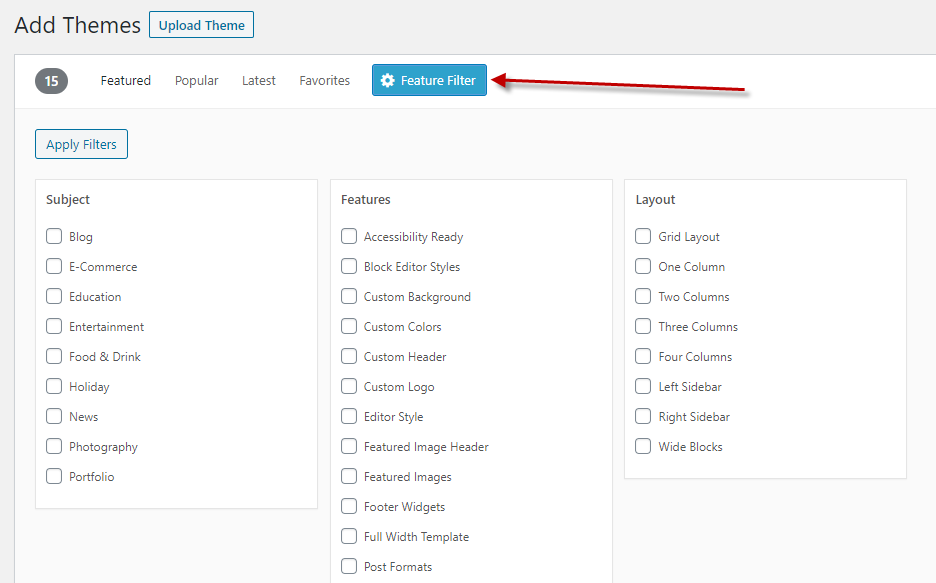
Task: Enable the Photography subject filter
Action: 53,446
